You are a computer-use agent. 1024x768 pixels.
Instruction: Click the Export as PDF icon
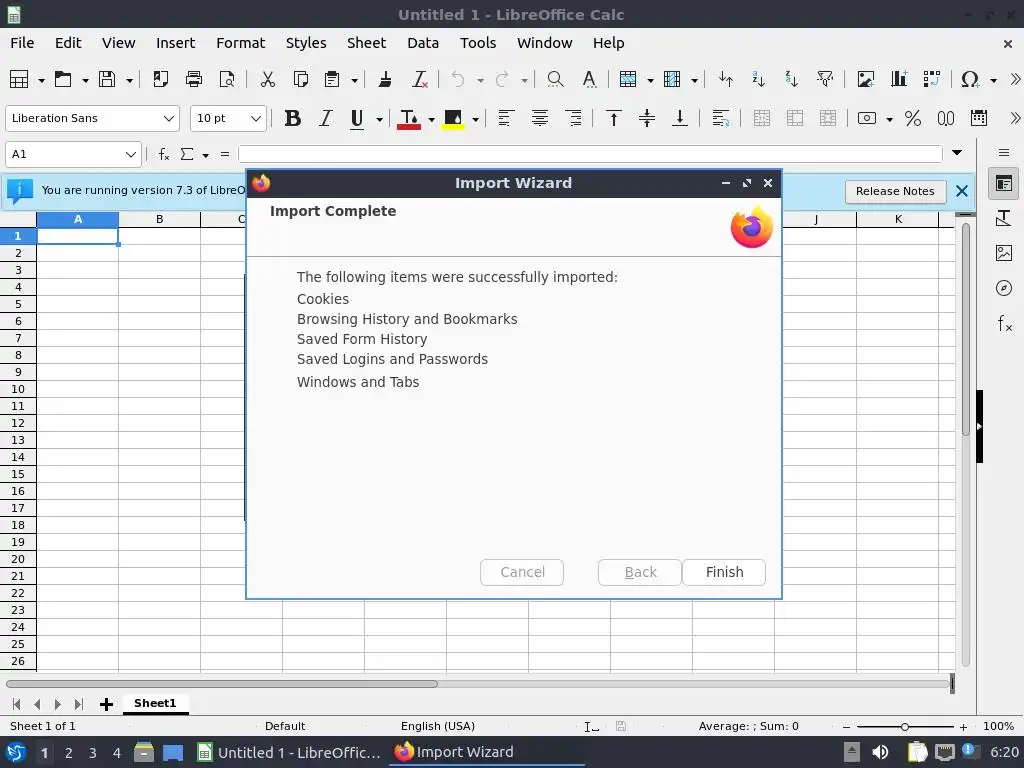point(160,80)
